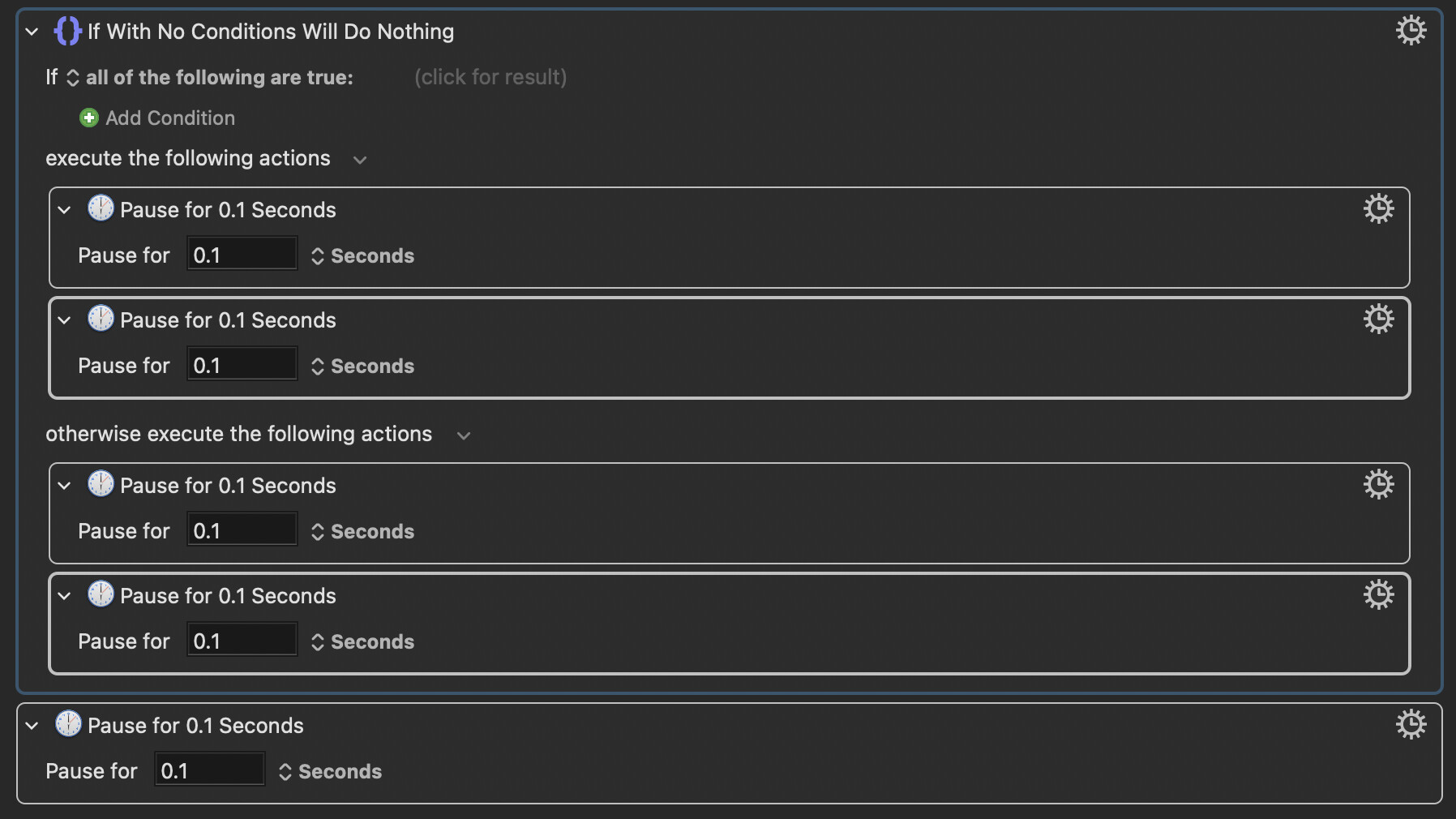Click the '(click for result)' text
The height and width of the screenshot is (819, 1456).
tap(490, 77)
